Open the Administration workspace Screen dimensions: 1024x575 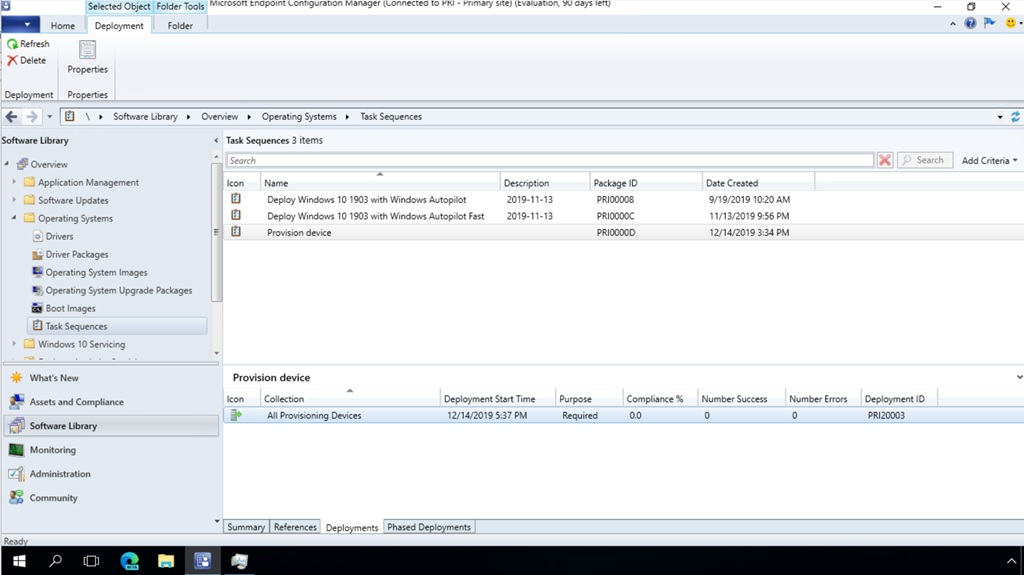point(60,474)
